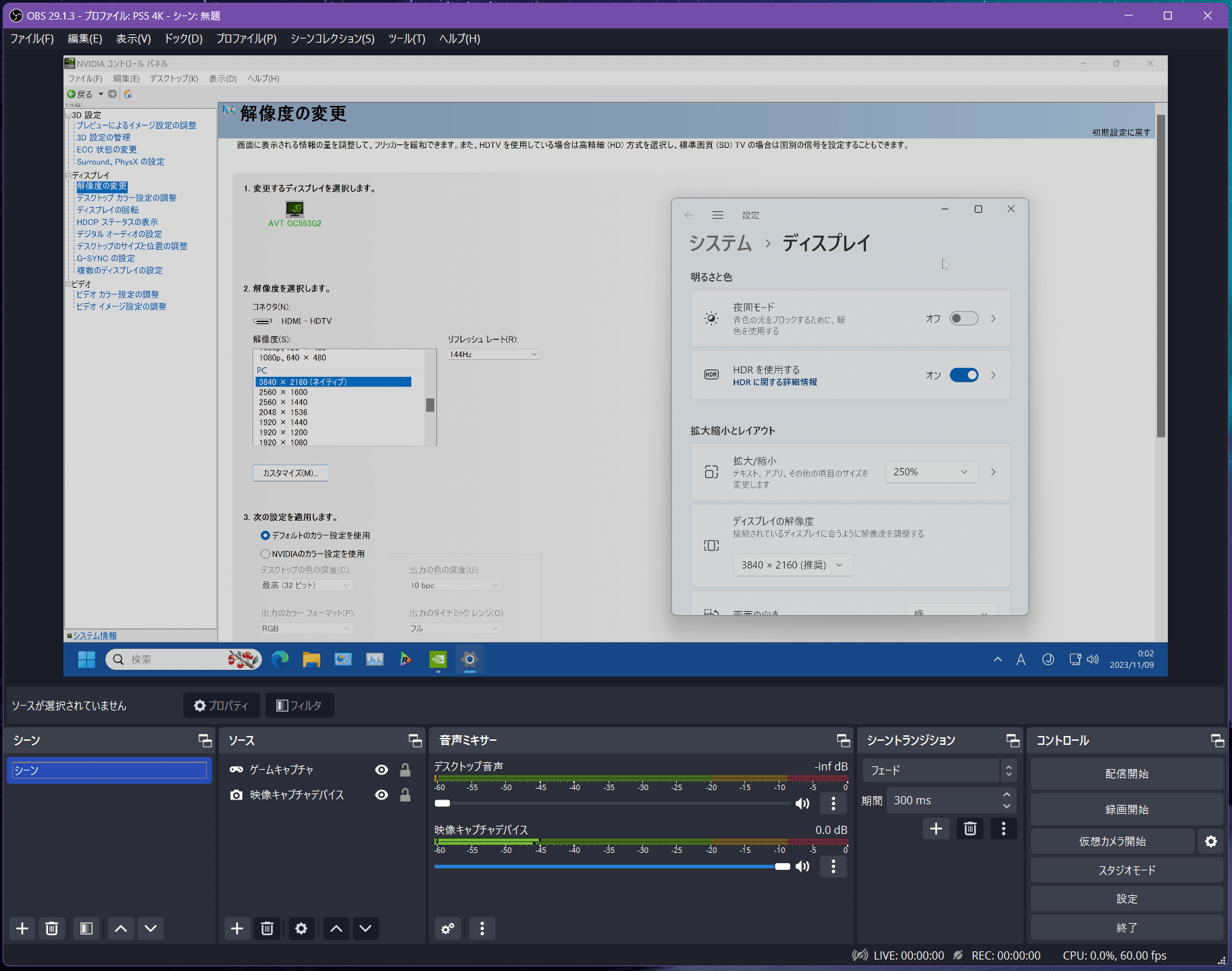Mute 映像キャプチャデバイス audio speaker icon
The height and width of the screenshot is (971, 1232).
(802, 866)
